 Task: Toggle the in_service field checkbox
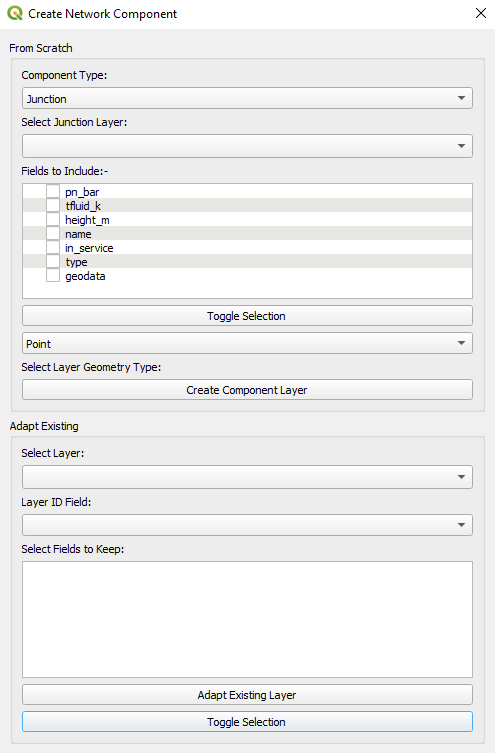[53, 247]
